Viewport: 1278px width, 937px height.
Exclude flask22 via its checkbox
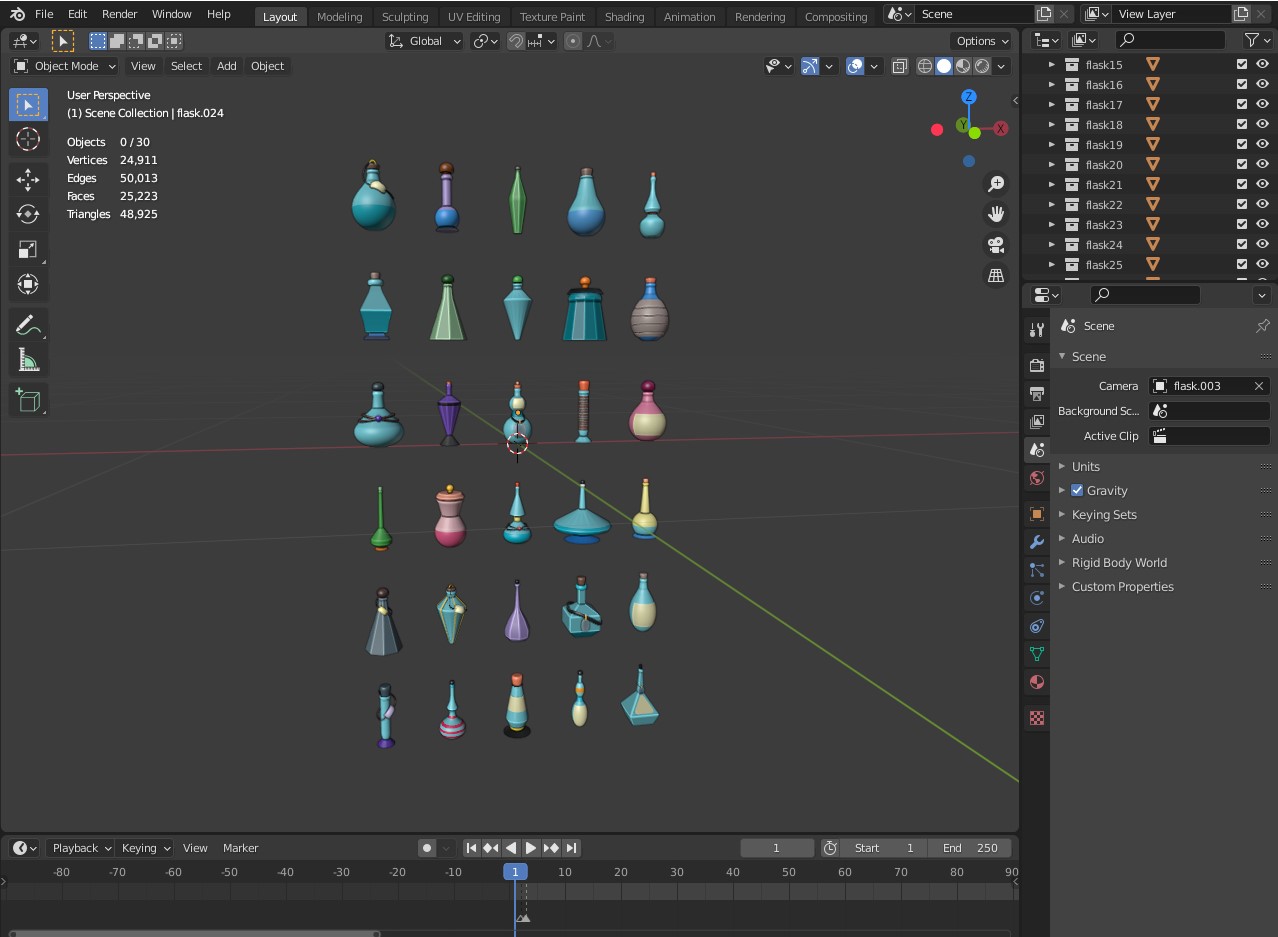point(1242,205)
